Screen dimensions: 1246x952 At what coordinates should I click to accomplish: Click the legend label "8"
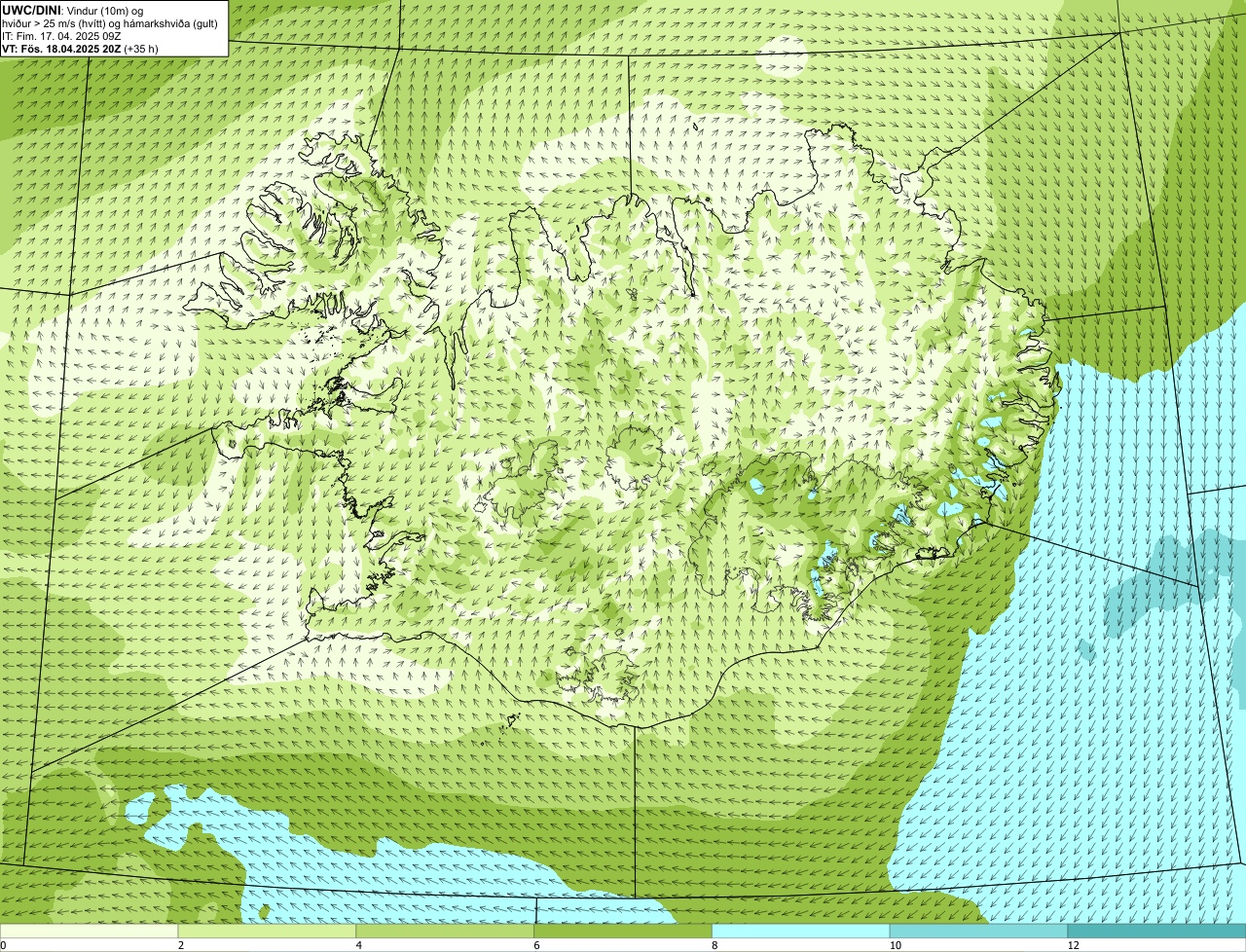[715, 945]
